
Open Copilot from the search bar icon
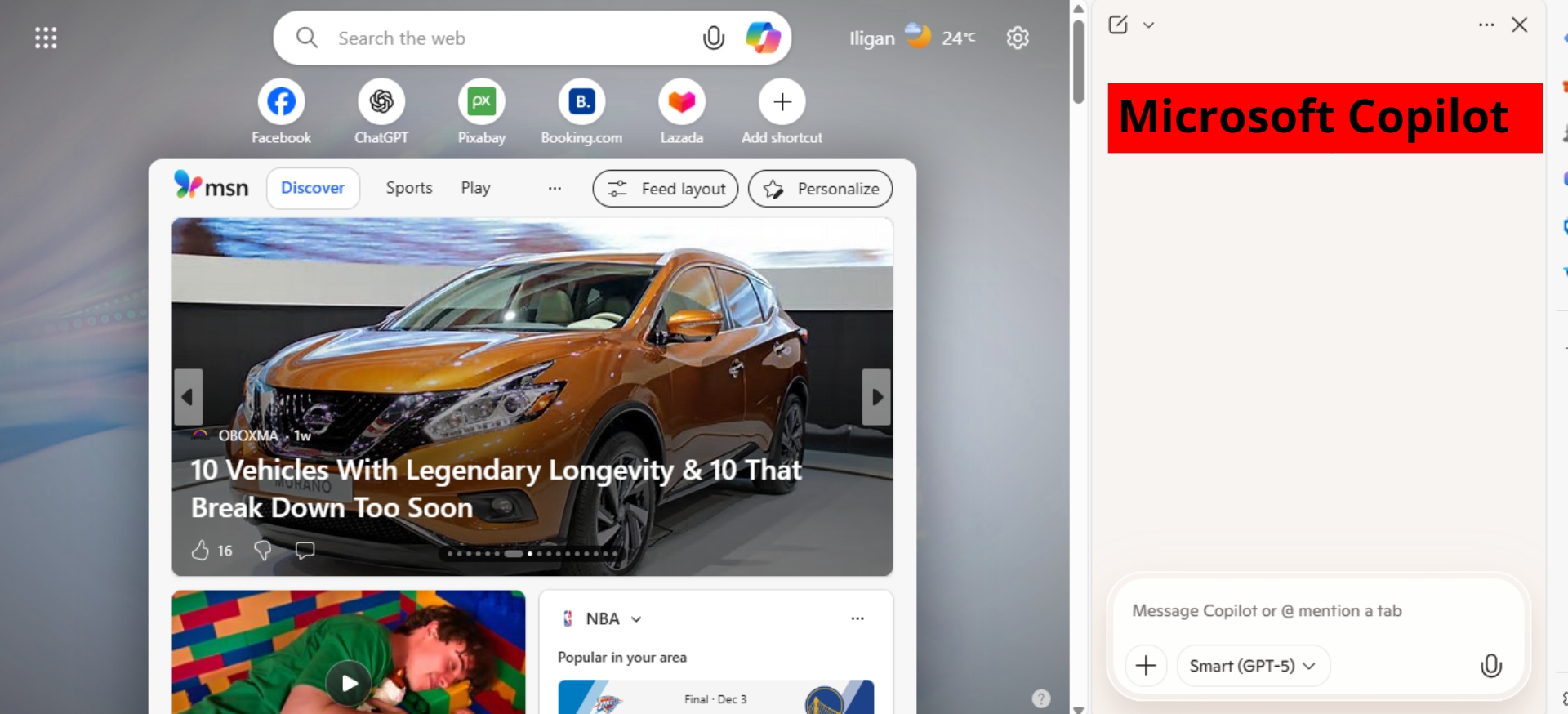[763, 38]
